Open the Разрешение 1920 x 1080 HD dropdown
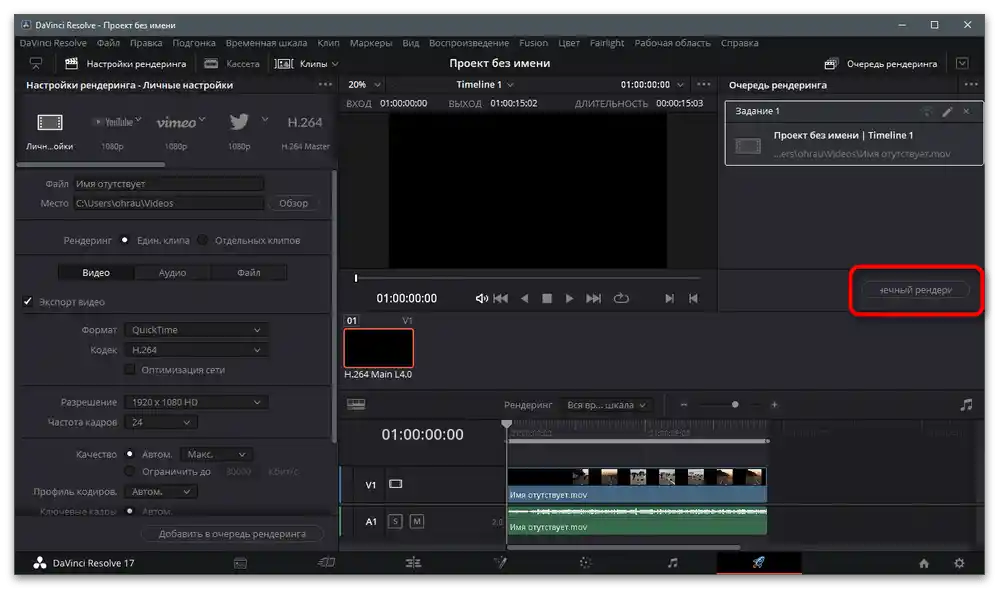The image size is (999, 589). coord(196,402)
